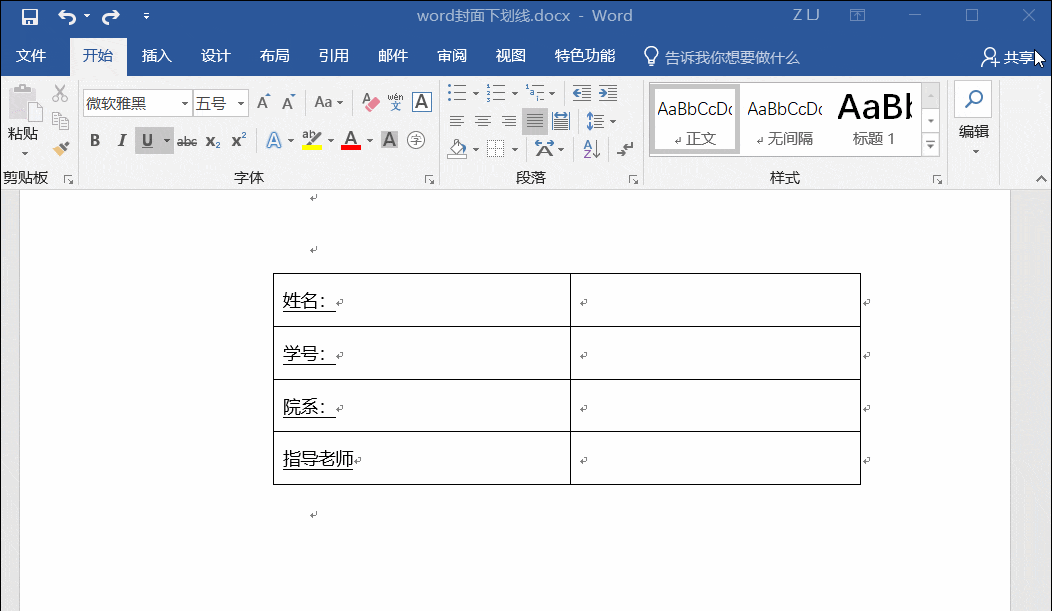Apply the yellow text highlight color
Image resolution: width=1052 pixels, height=611 pixels.
[311, 140]
